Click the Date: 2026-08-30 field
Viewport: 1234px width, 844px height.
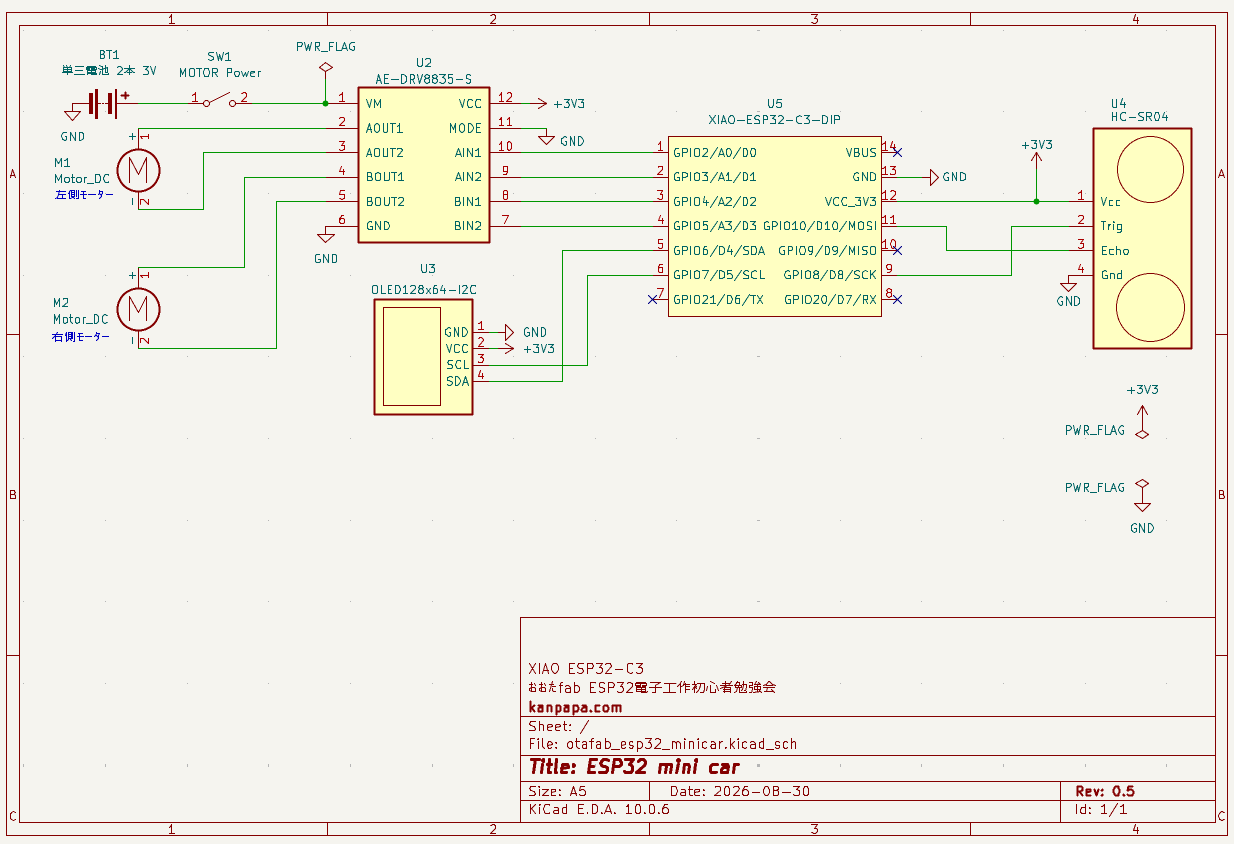[740, 791]
